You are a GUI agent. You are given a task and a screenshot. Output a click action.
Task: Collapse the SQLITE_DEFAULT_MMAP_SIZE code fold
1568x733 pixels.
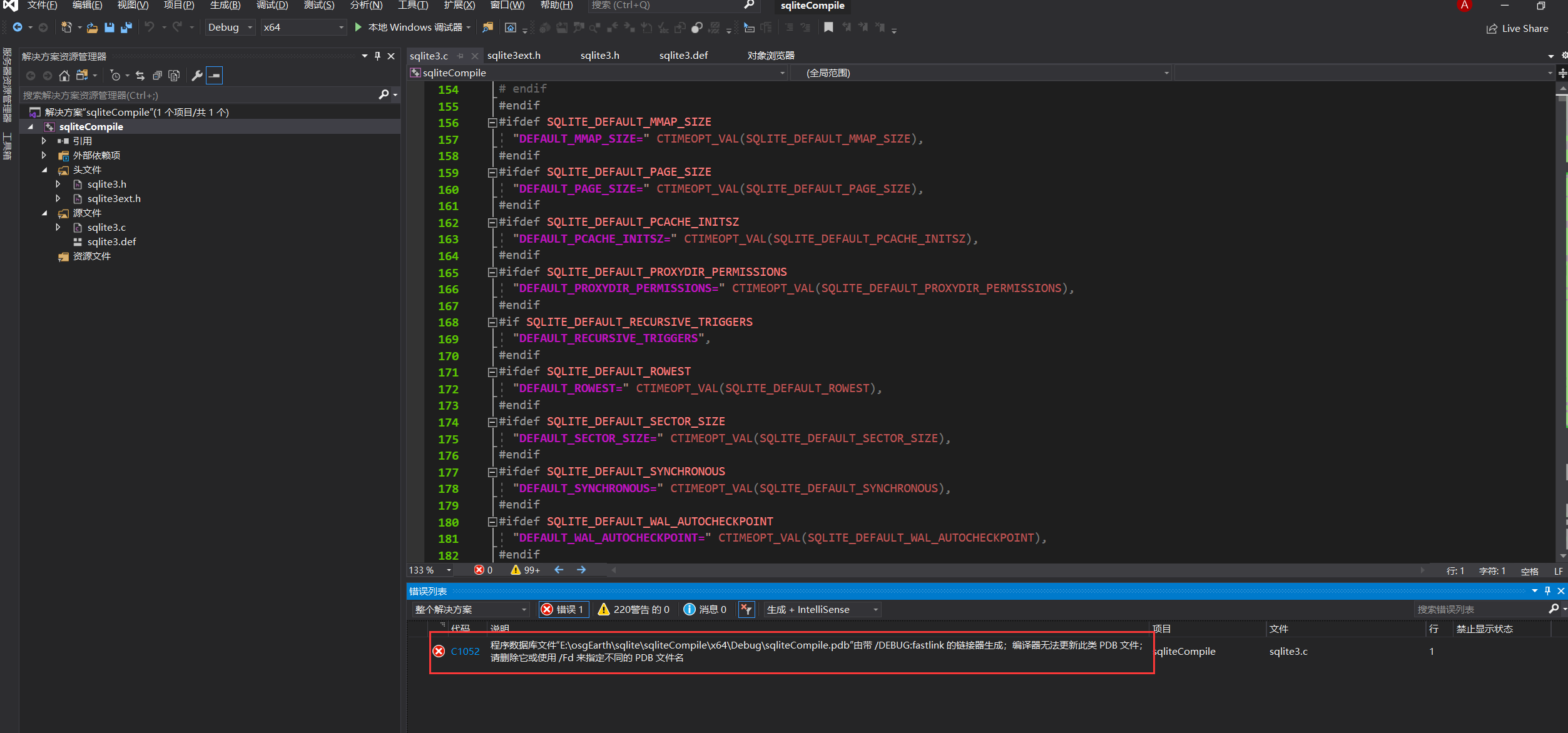492,122
